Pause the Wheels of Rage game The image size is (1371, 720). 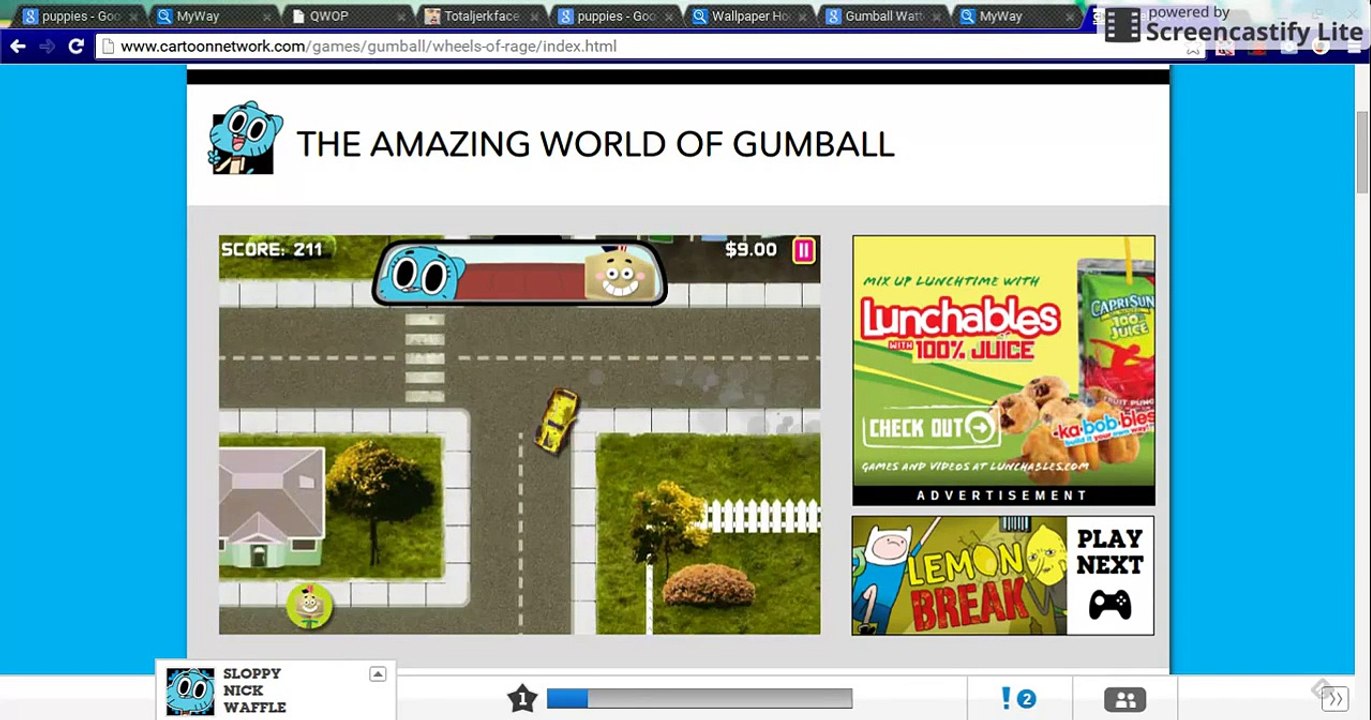tap(804, 250)
